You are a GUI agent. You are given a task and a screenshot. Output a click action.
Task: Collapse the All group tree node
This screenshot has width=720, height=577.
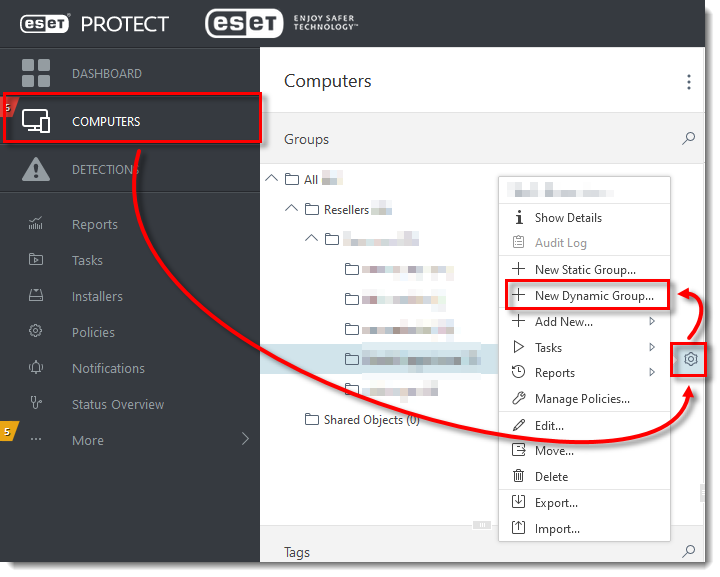(272, 178)
